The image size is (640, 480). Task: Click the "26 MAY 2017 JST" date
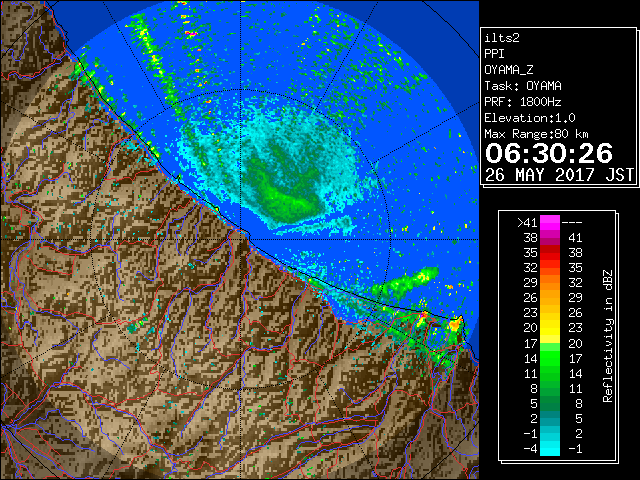560,175
